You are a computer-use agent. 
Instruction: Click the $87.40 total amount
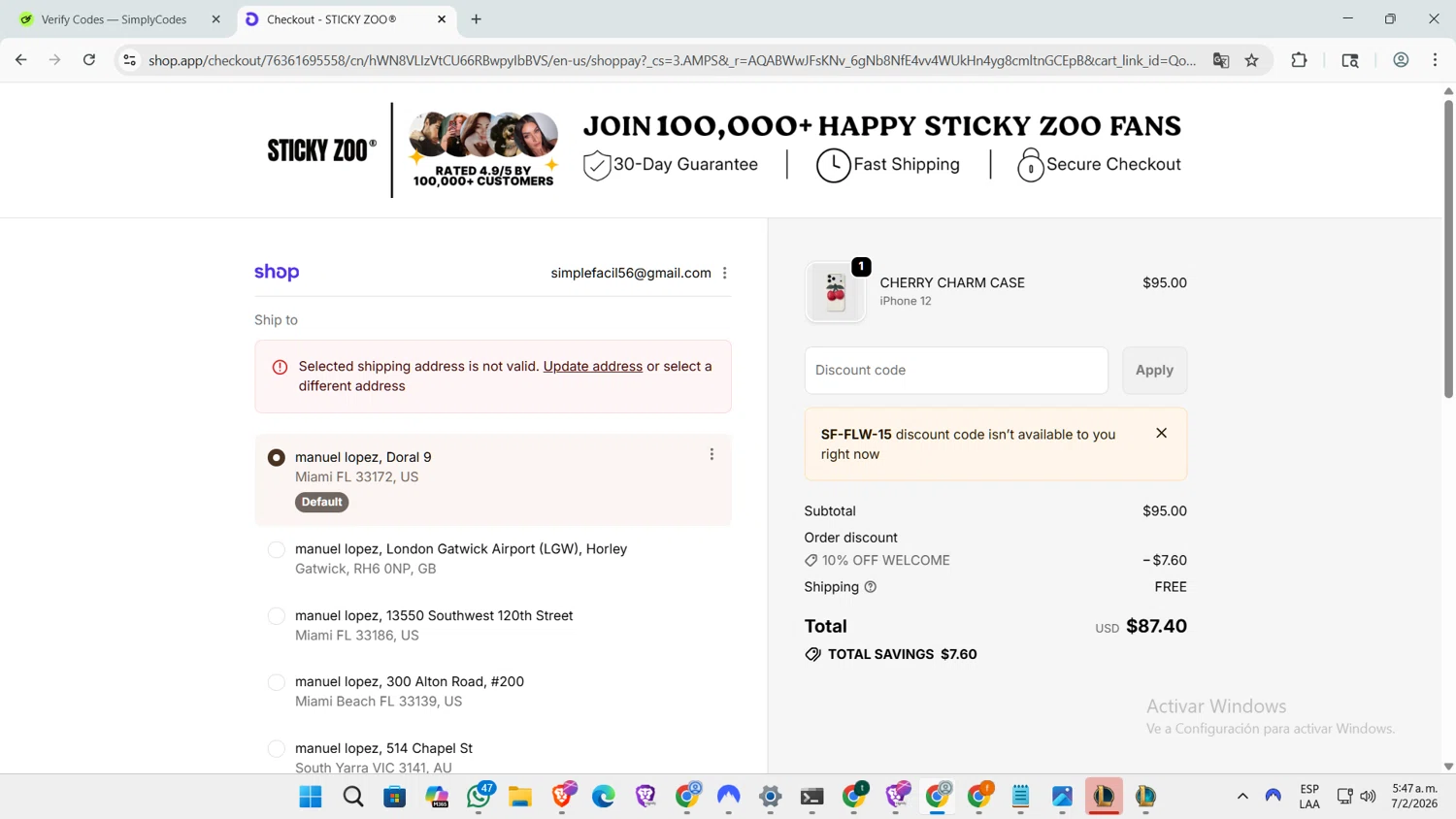coord(1156,627)
